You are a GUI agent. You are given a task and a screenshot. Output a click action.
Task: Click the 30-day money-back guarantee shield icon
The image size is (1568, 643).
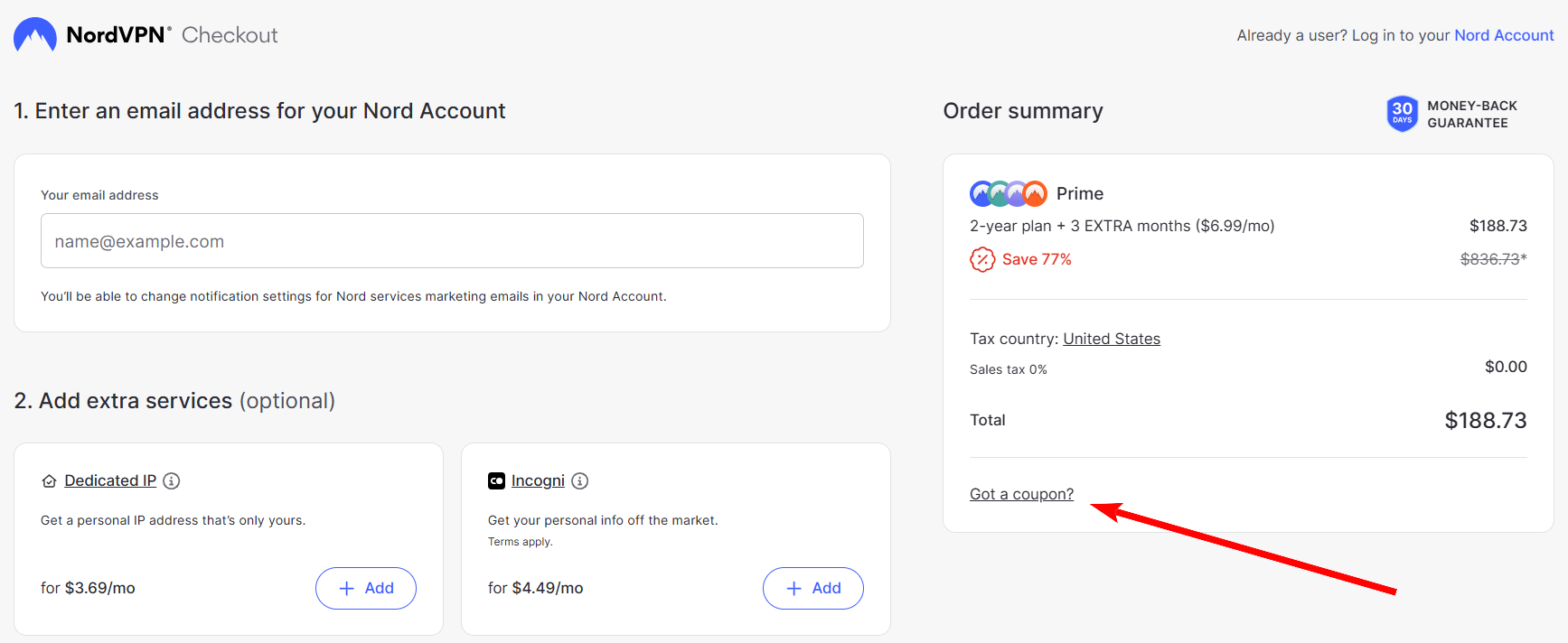tap(1402, 114)
